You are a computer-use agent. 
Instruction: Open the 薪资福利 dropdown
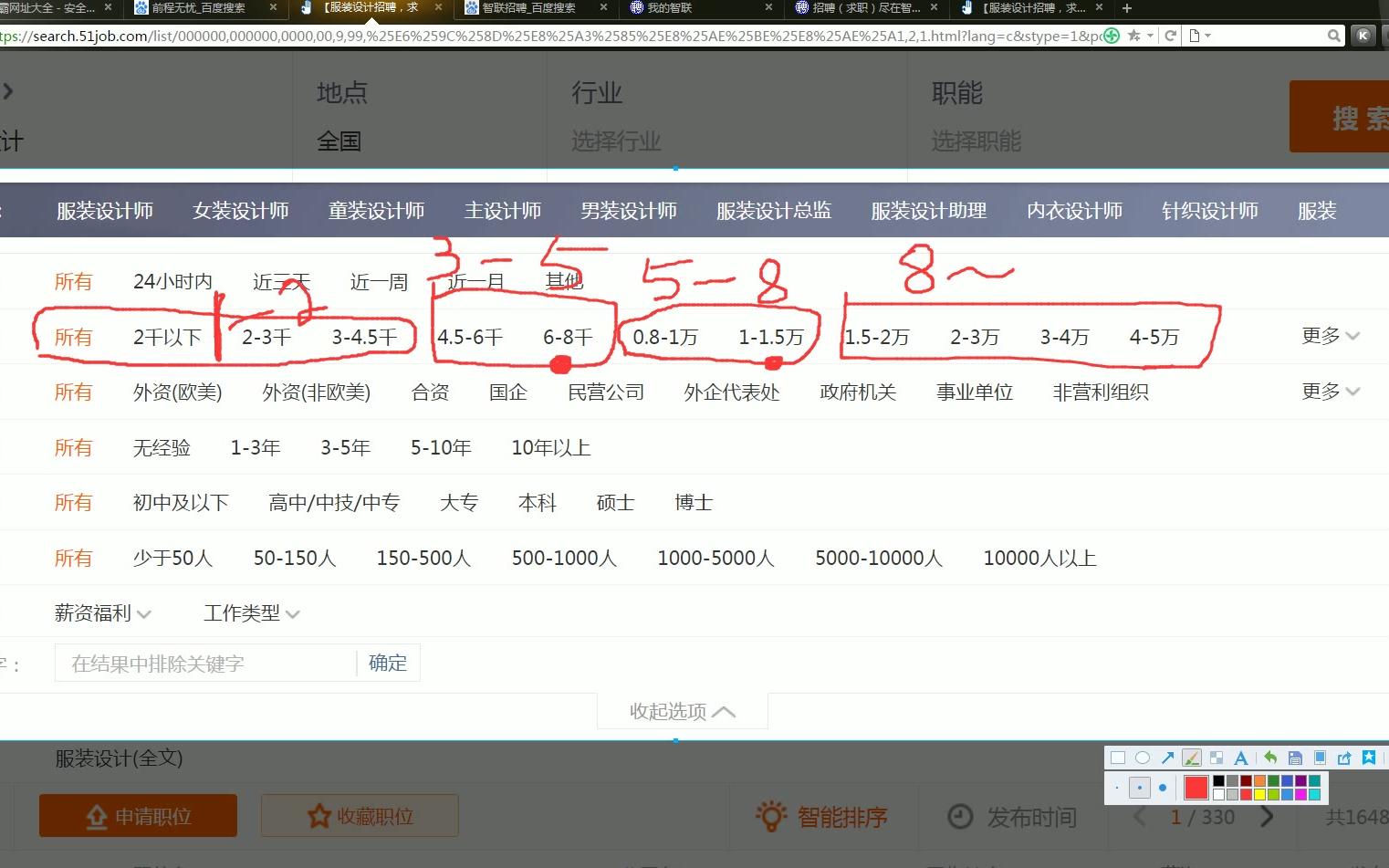click(102, 613)
